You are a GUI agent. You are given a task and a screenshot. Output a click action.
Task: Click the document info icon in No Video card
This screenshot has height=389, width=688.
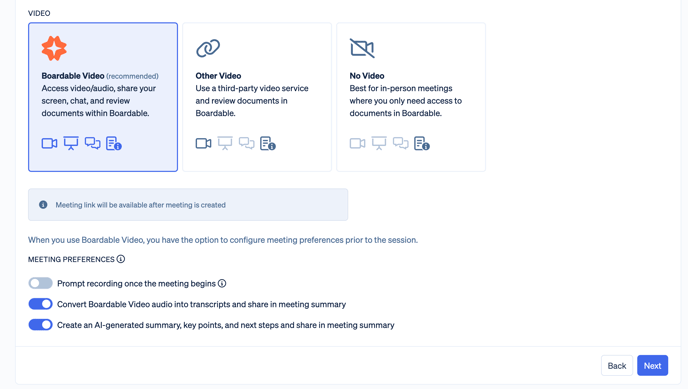422,143
